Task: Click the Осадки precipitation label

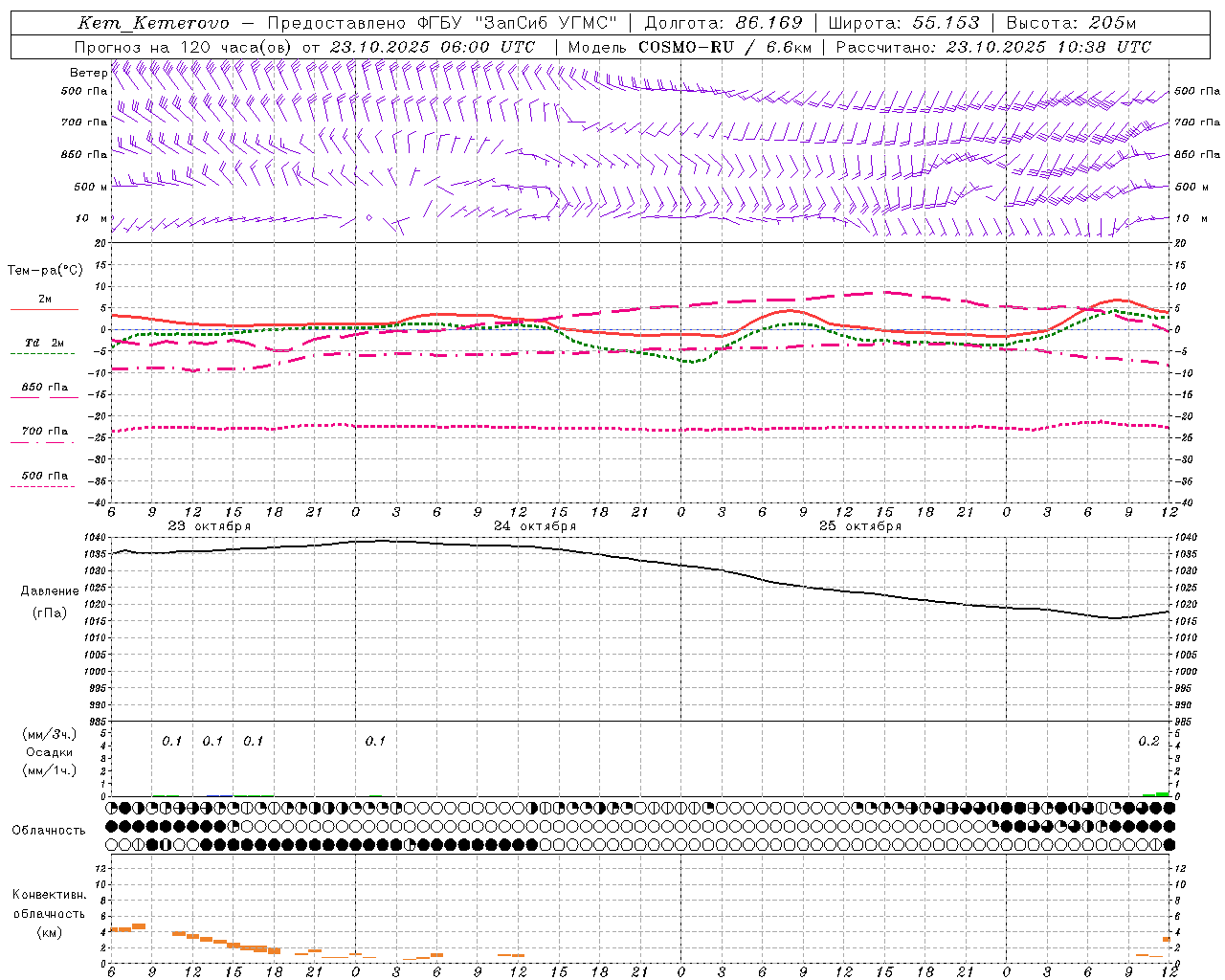Action: [x=50, y=752]
